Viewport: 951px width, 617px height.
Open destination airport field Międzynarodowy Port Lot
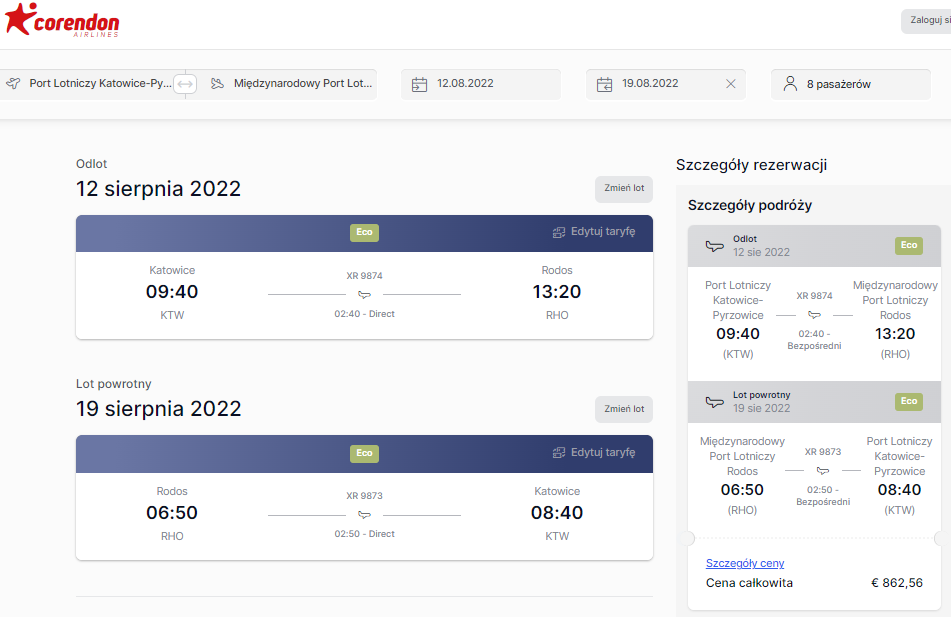click(291, 84)
